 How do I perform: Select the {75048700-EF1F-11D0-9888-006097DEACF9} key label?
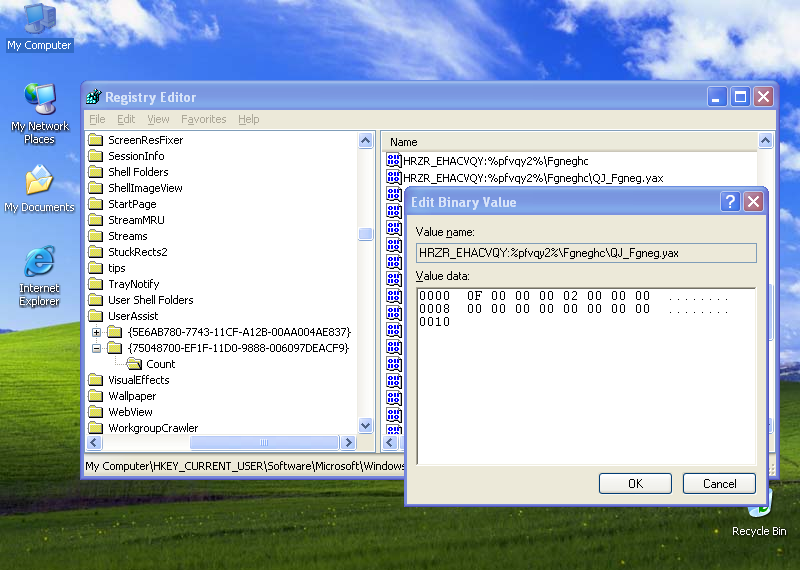click(x=238, y=348)
